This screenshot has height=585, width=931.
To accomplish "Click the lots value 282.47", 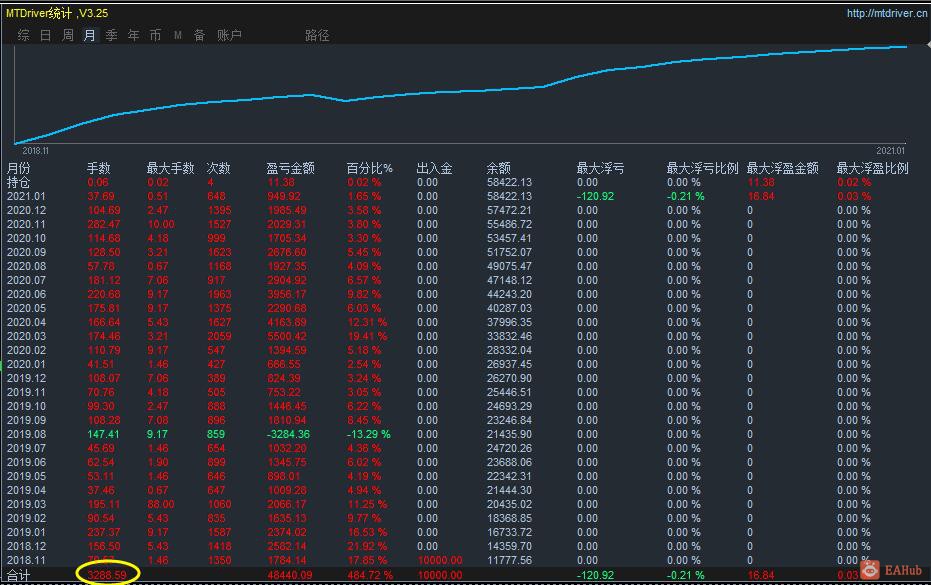I will (x=104, y=224).
